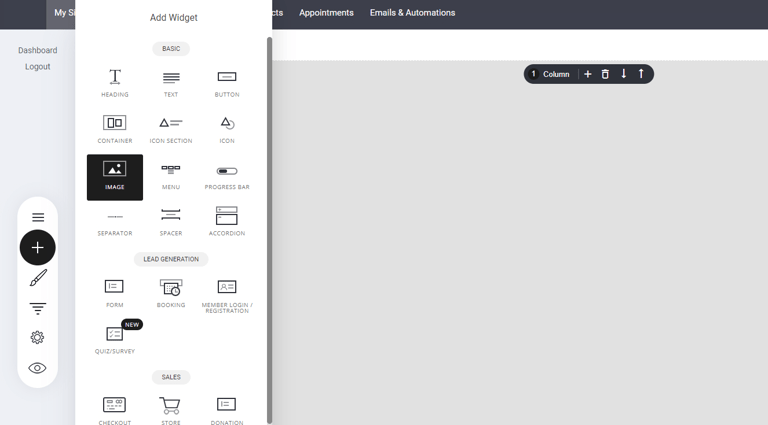Viewport: 768px width, 425px height.
Task: Add the Icon Section widget
Action: [x=171, y=129]
